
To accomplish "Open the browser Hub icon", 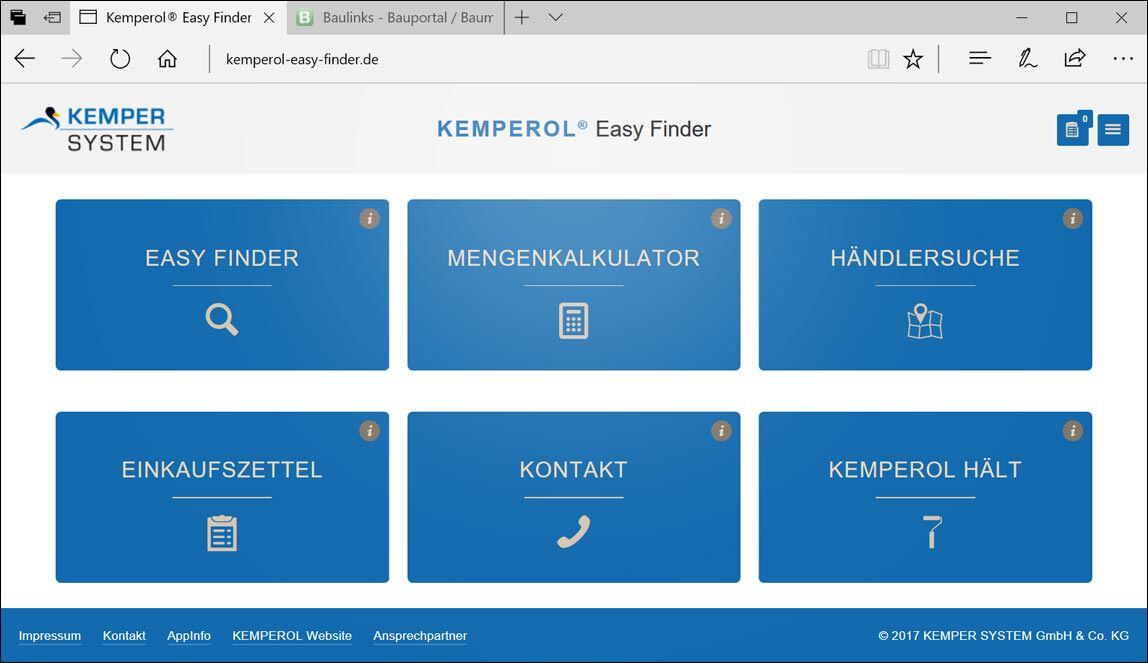I will pyautogui.click(x=980, y=58).
